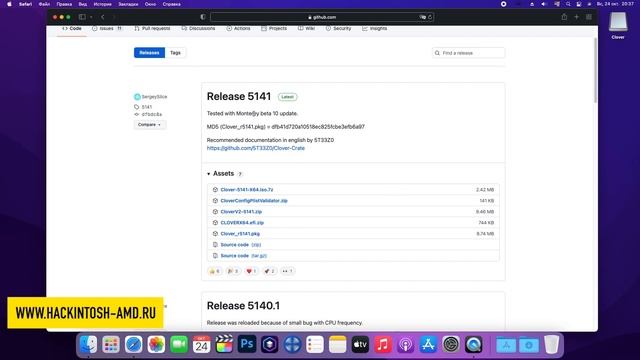Download Source code tar.gz

244,256
